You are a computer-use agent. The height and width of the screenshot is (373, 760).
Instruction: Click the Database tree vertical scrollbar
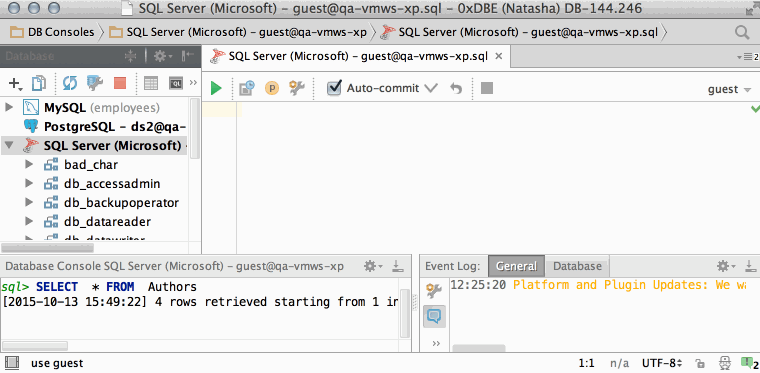[194, 128]
